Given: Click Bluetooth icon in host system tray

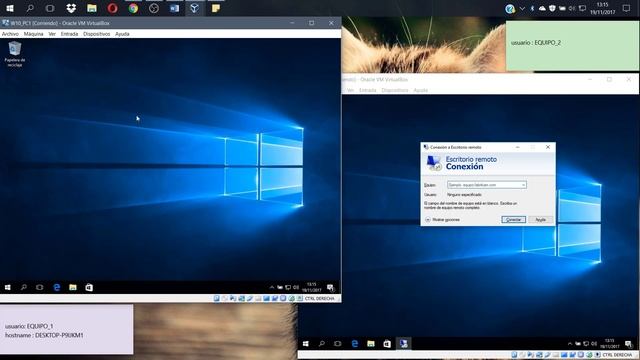Looking at the screenshot, I should pyautogui.click(x=532, y=8).
